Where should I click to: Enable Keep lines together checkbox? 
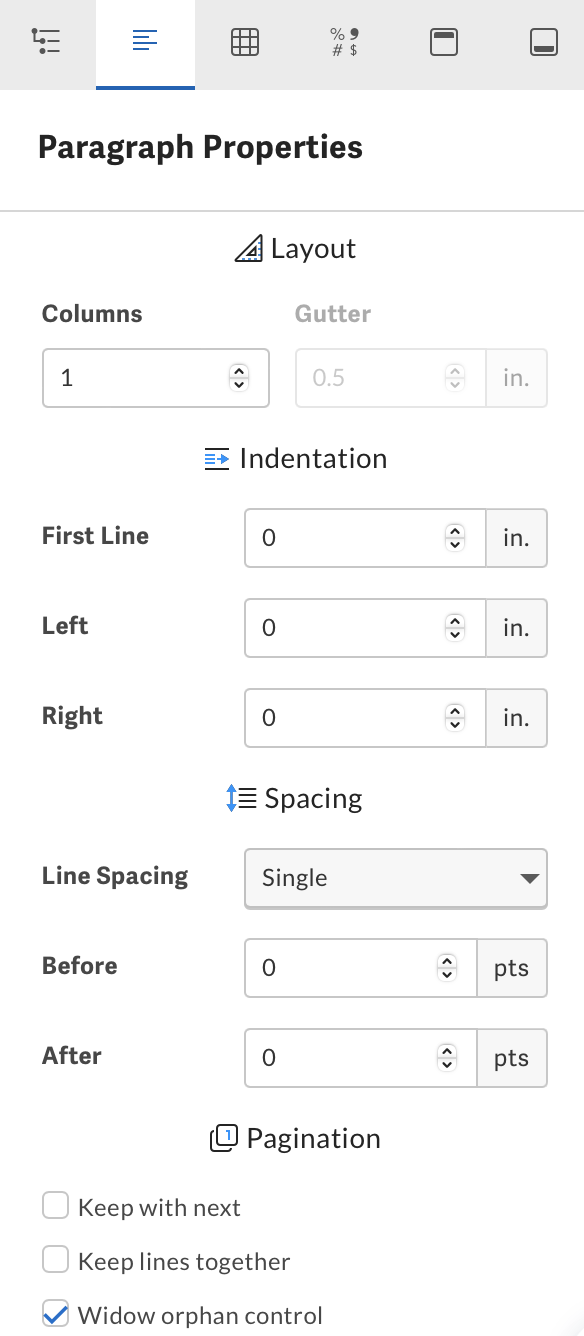coord(55,1260)
